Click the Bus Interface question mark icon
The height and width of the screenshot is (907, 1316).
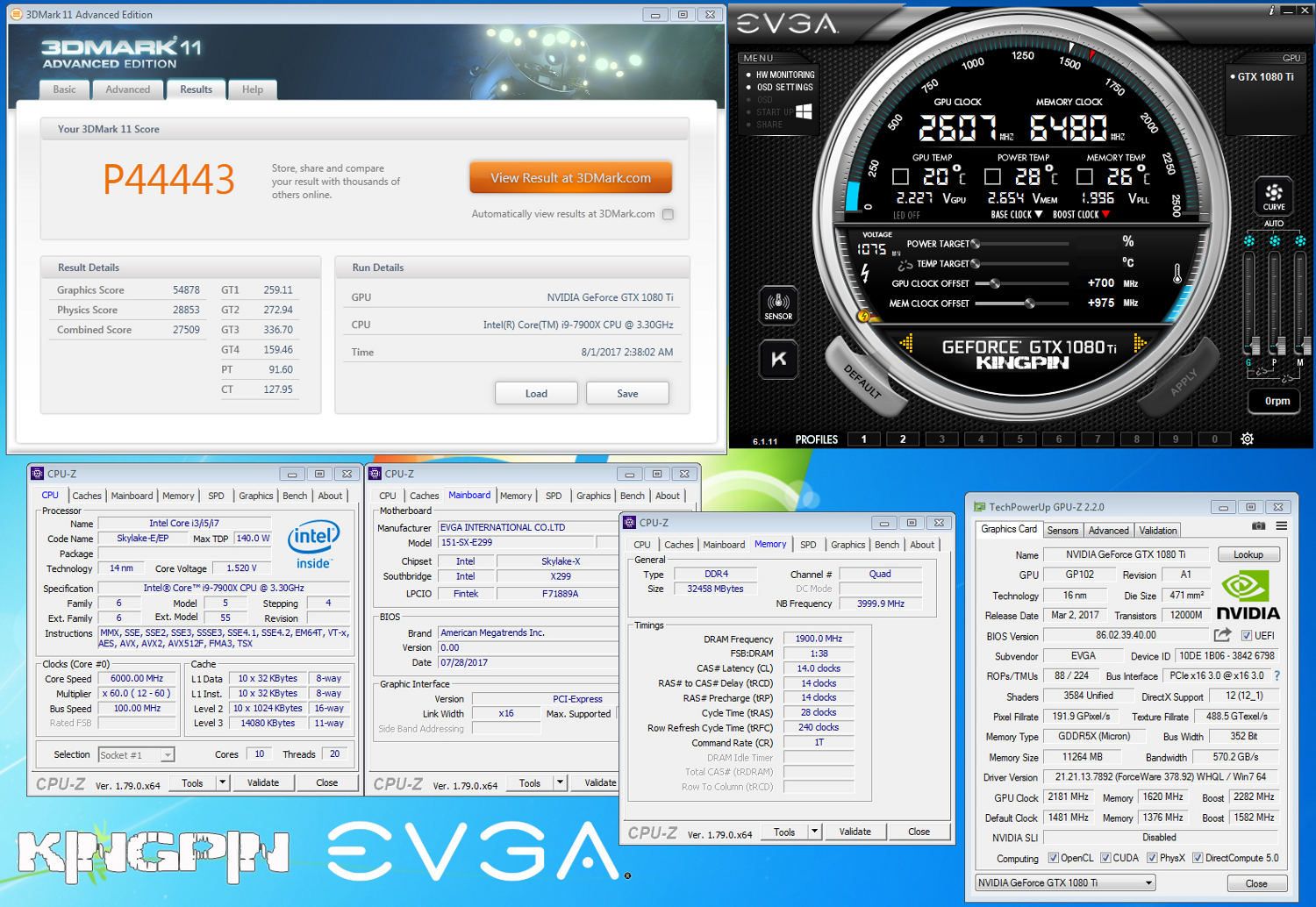point(1277,675)
